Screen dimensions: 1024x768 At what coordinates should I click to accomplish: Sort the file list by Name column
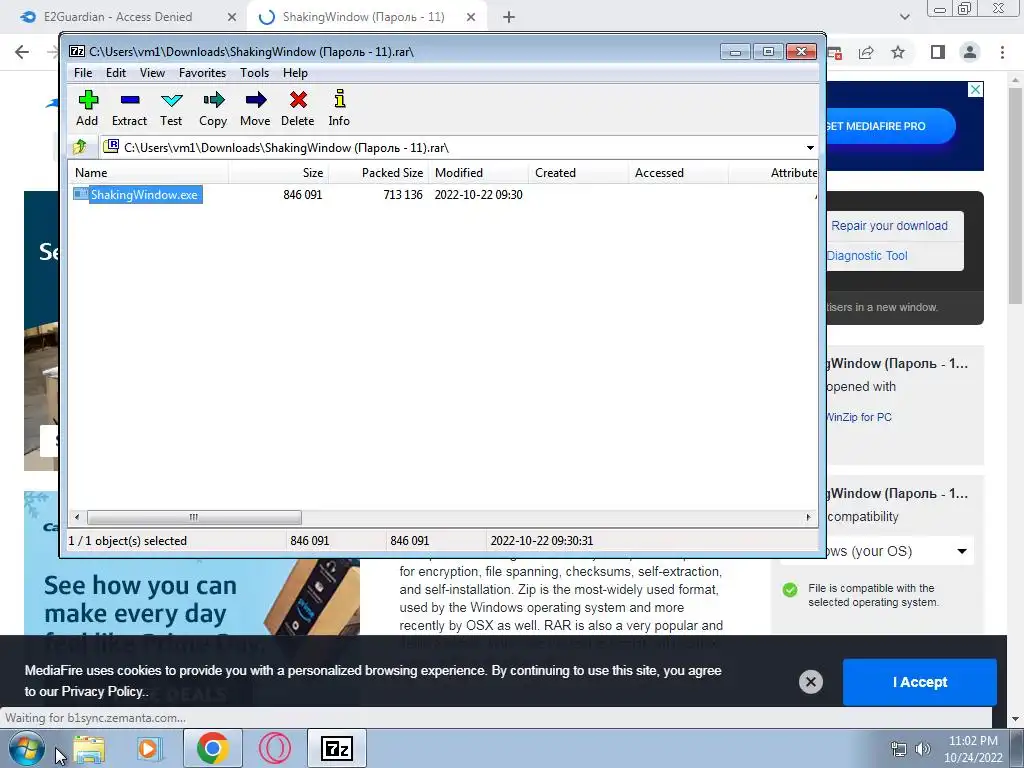coord(149,173)
